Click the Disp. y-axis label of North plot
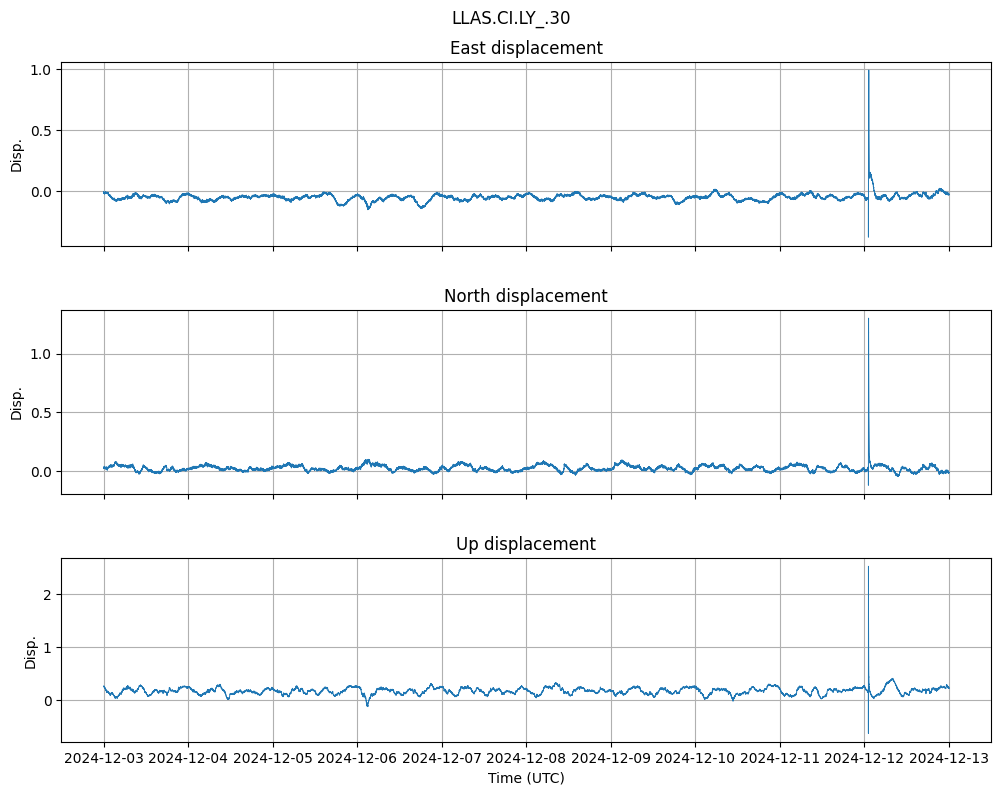The width and height of the screenshot is (1001, 795). (x=17, y=402)
